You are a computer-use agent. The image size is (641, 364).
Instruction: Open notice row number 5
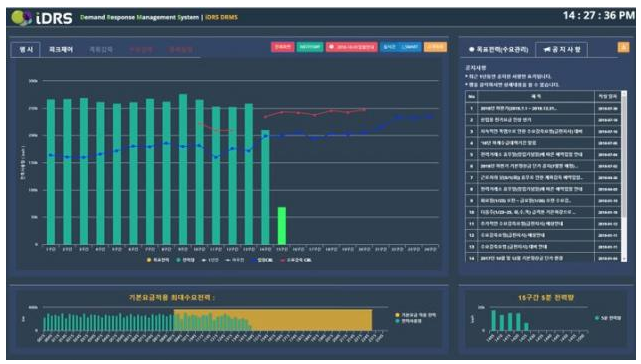[x=543, y=155]
